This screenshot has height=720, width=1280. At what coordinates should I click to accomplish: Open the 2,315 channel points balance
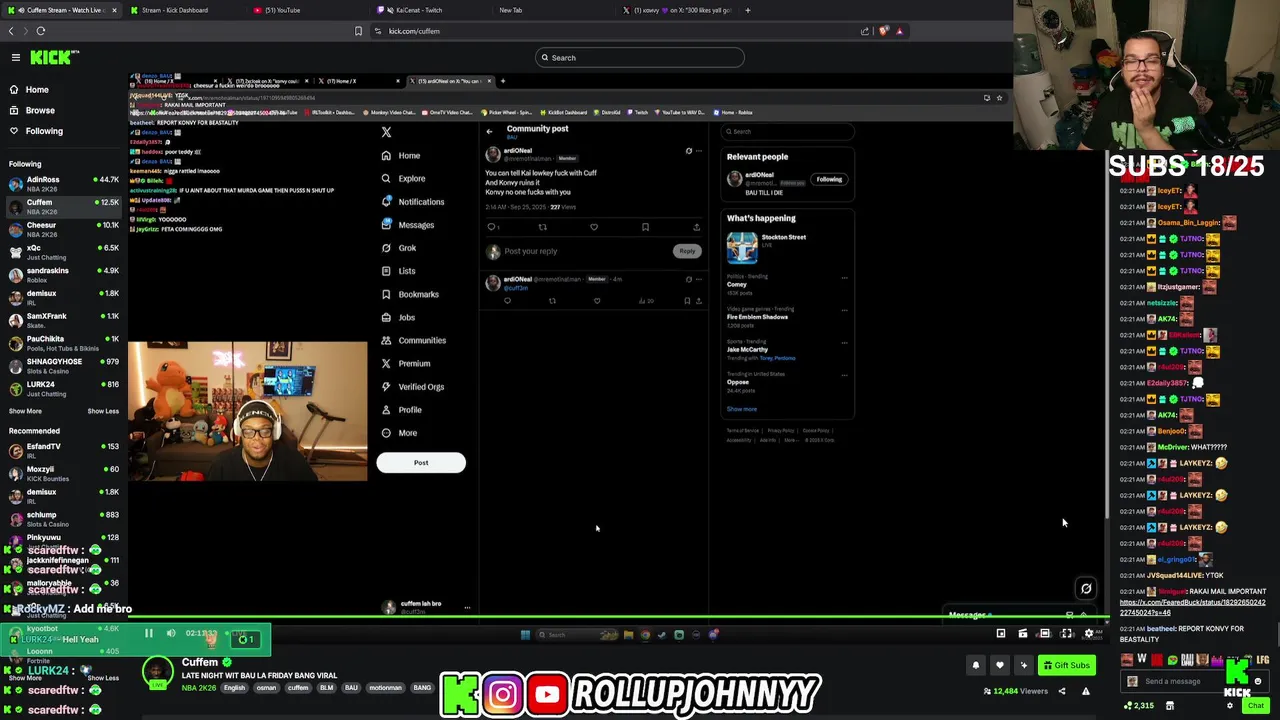[1139, 706]
